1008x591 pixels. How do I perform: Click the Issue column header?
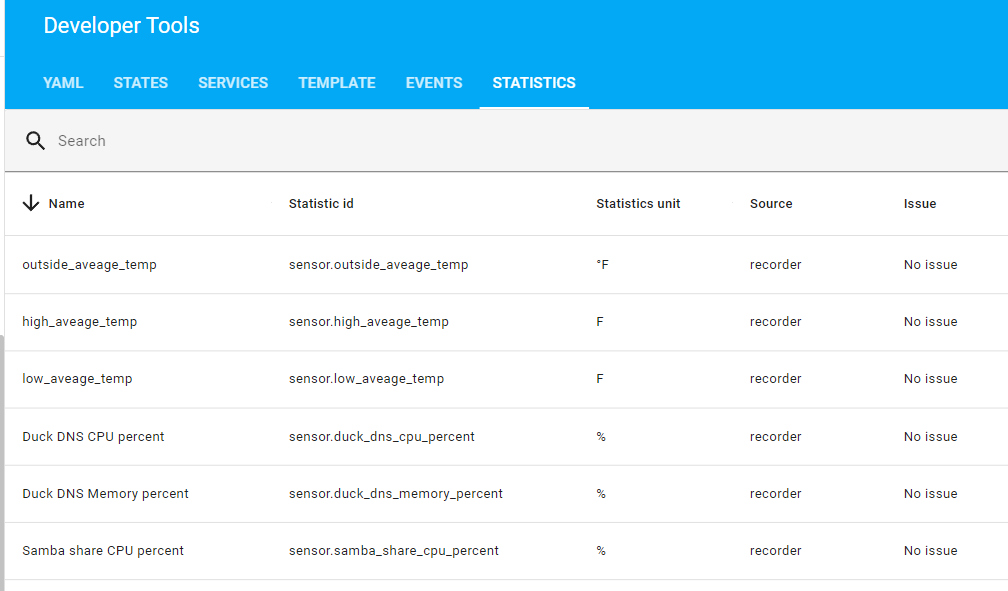pos(920,203)
